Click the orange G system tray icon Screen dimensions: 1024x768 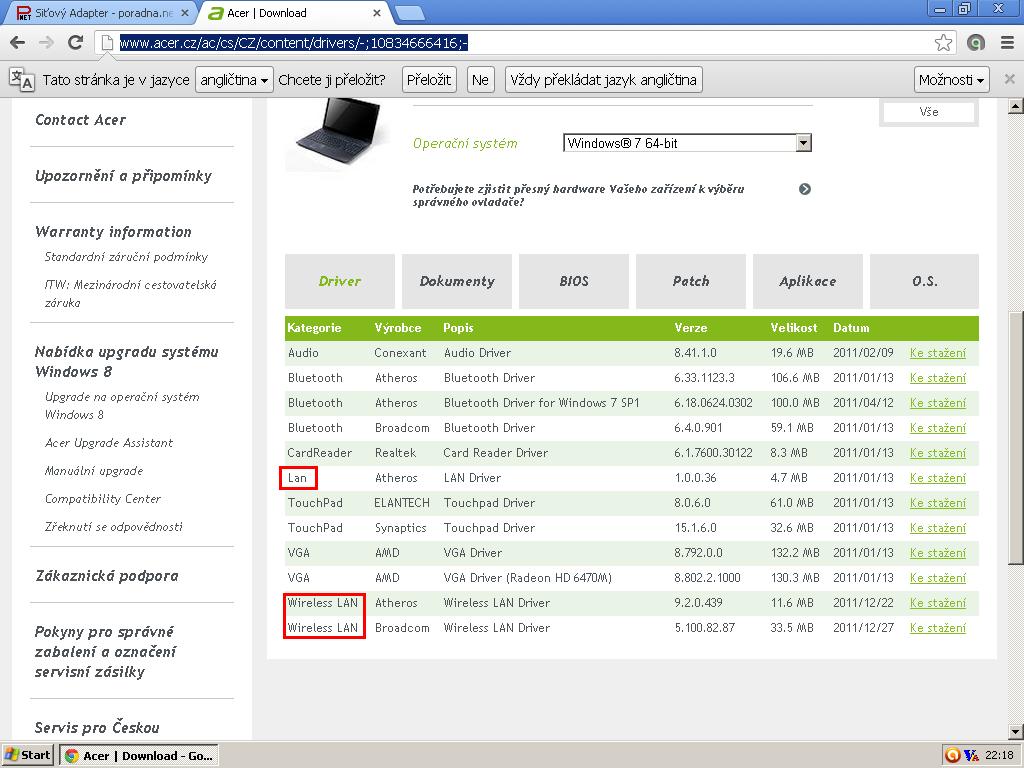click(x=953, y=756)
